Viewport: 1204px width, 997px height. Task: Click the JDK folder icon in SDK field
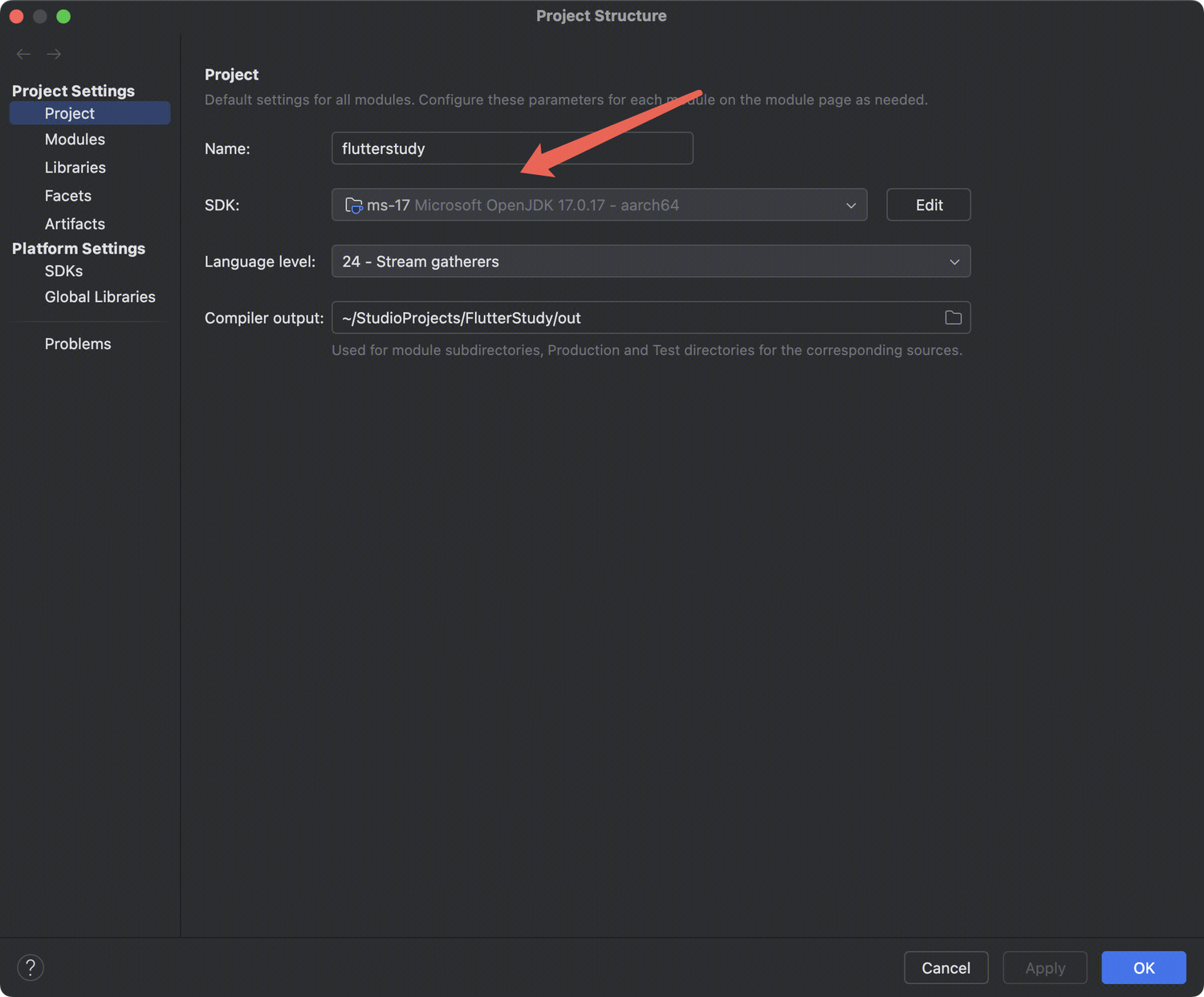[x=353, y=206]
